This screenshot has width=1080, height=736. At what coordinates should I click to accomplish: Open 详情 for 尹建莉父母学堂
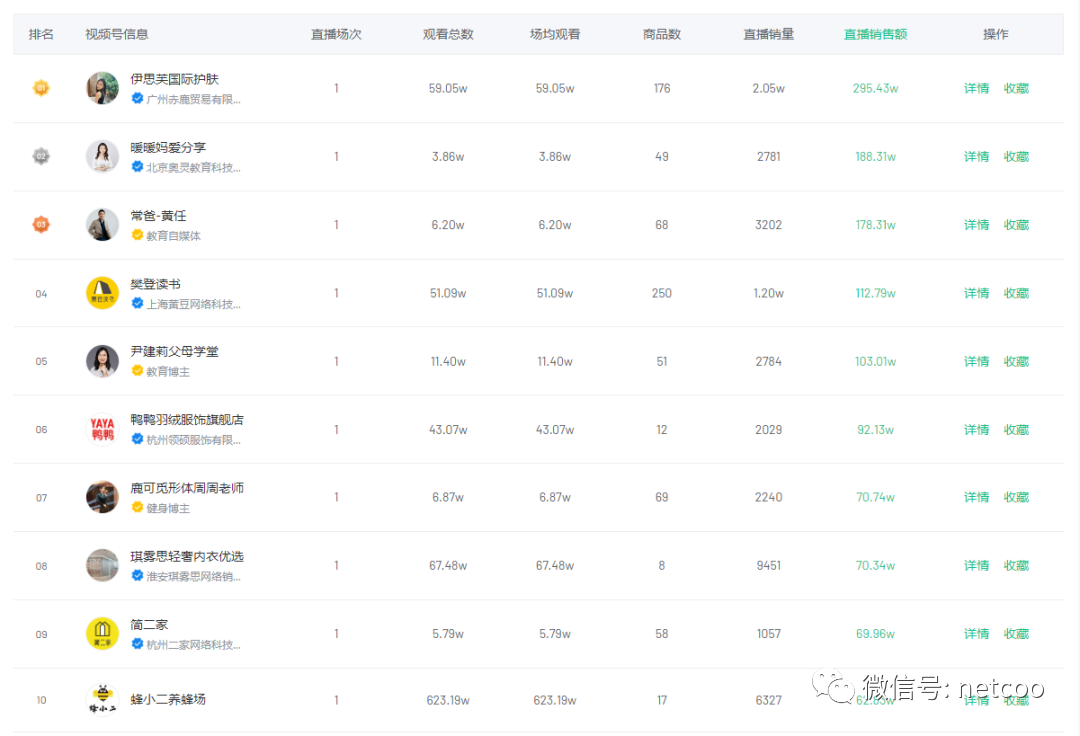coord(976,361)
